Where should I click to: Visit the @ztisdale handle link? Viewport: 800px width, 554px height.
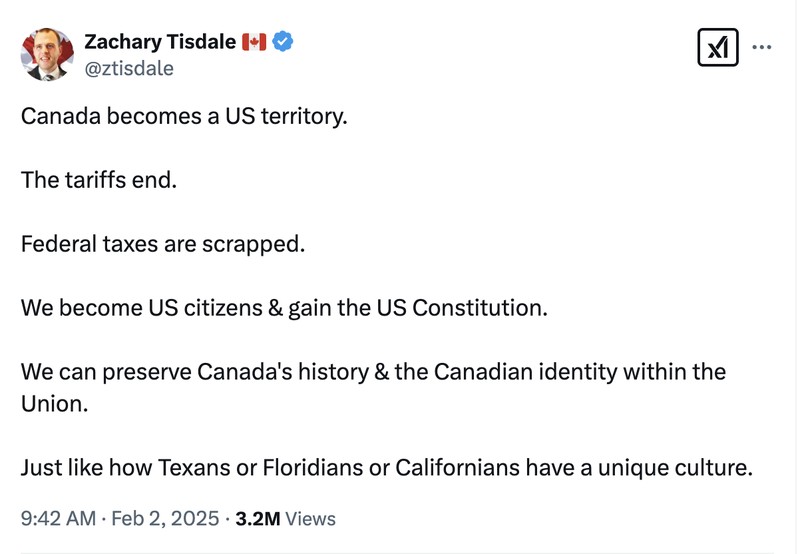coord(129,68)
